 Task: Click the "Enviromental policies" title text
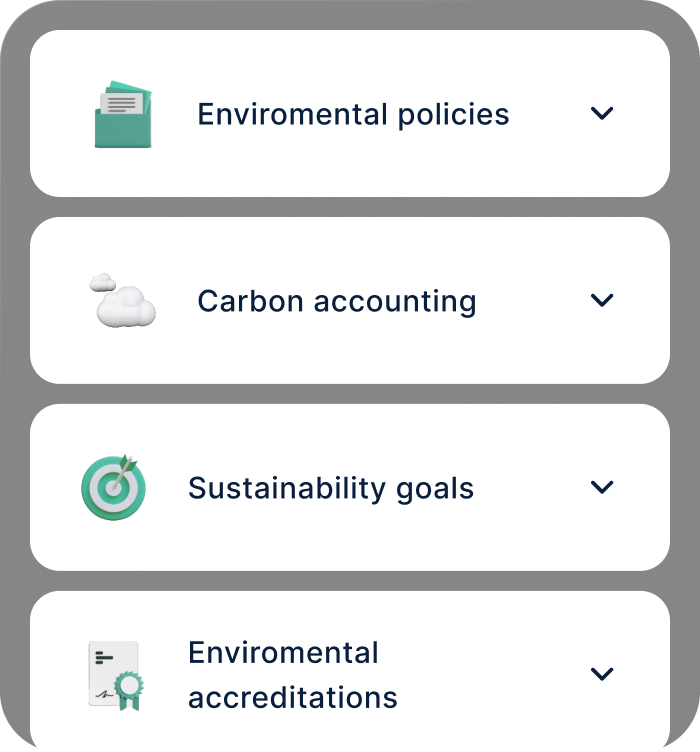point(353,114)
